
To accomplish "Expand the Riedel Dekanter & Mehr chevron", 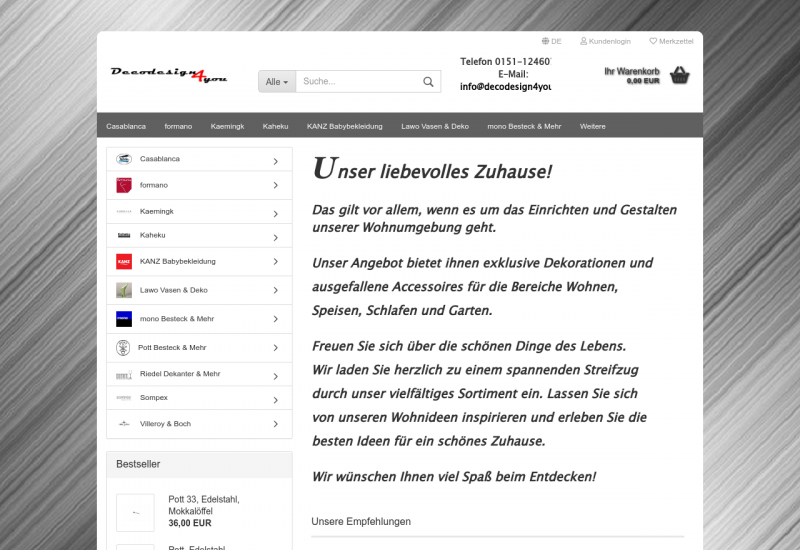I will pos(275,374).
